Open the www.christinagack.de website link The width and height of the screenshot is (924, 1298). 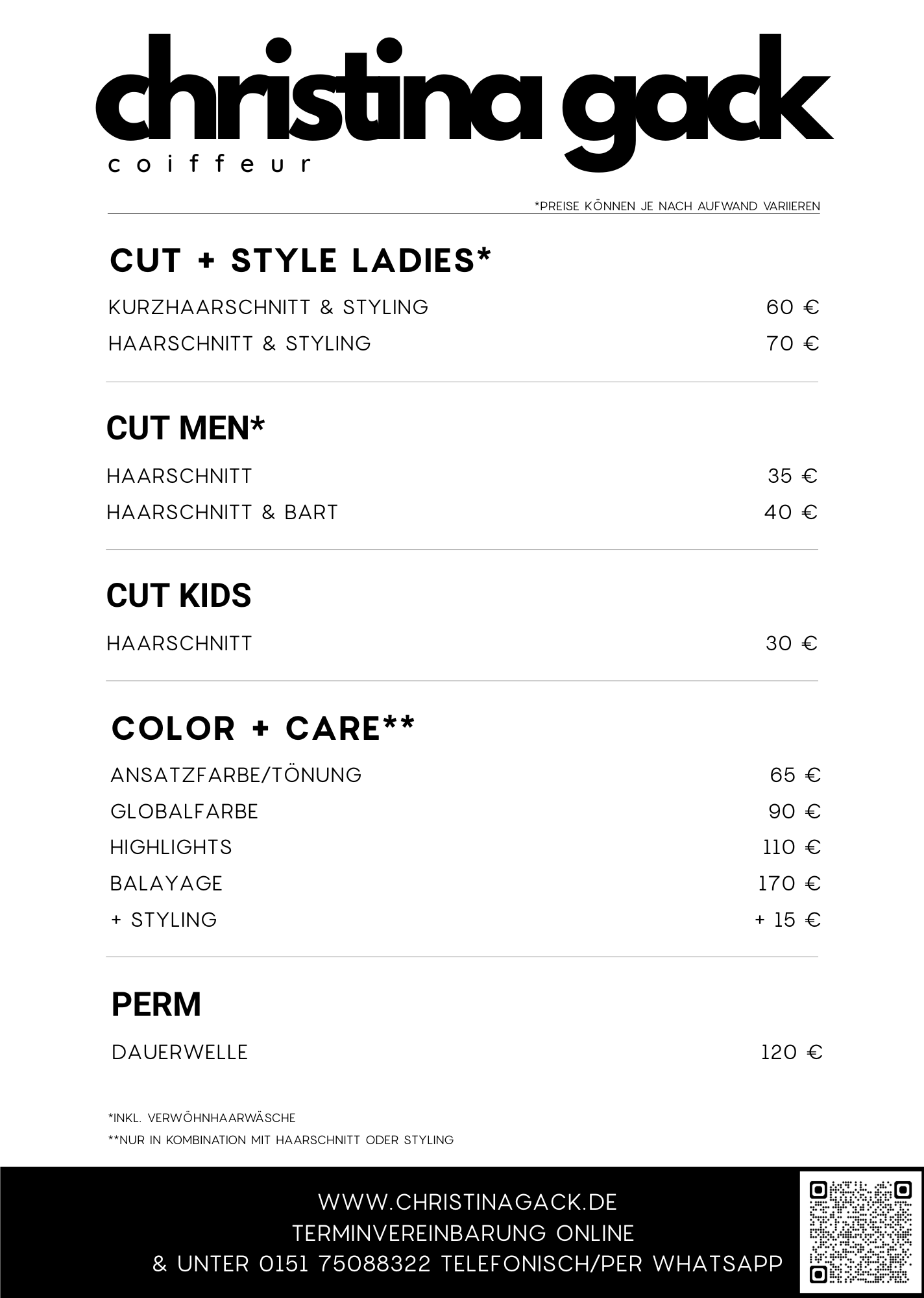467,1202
